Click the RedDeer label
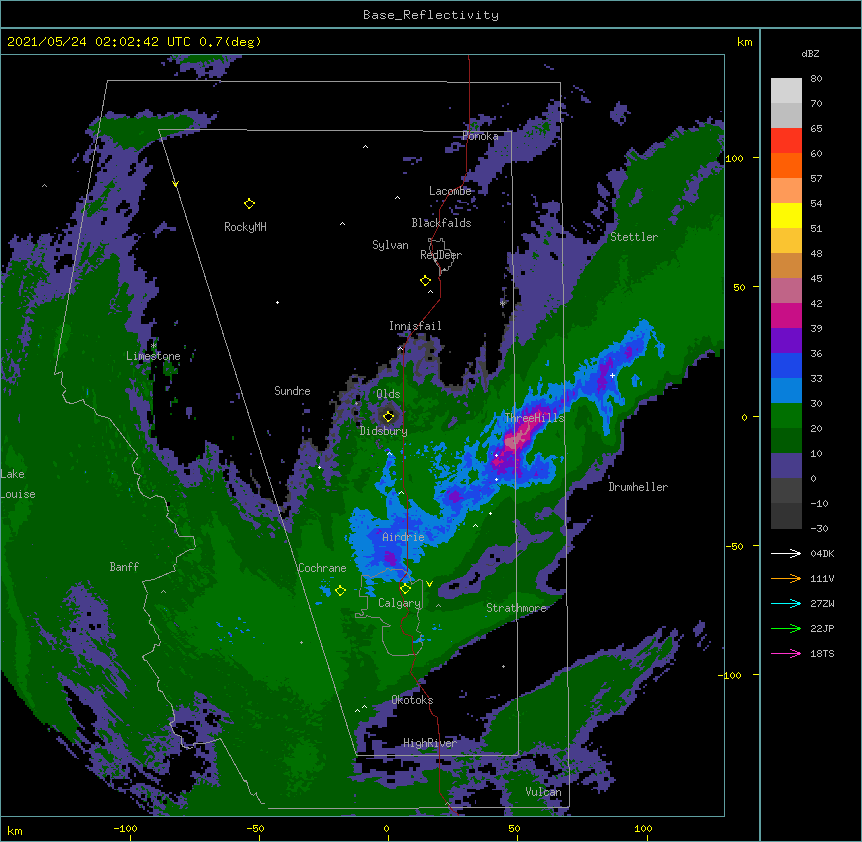Screen dimensions: 862x842 coord(441,255)
